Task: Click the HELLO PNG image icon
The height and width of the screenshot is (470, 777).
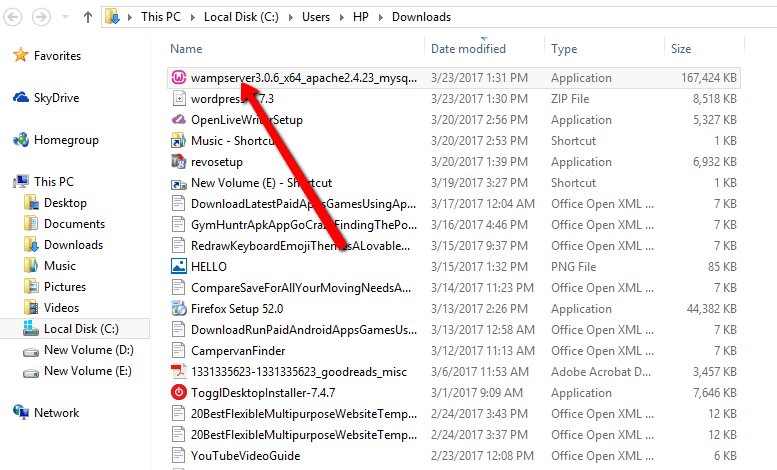Action: click(x=178, y=266)
